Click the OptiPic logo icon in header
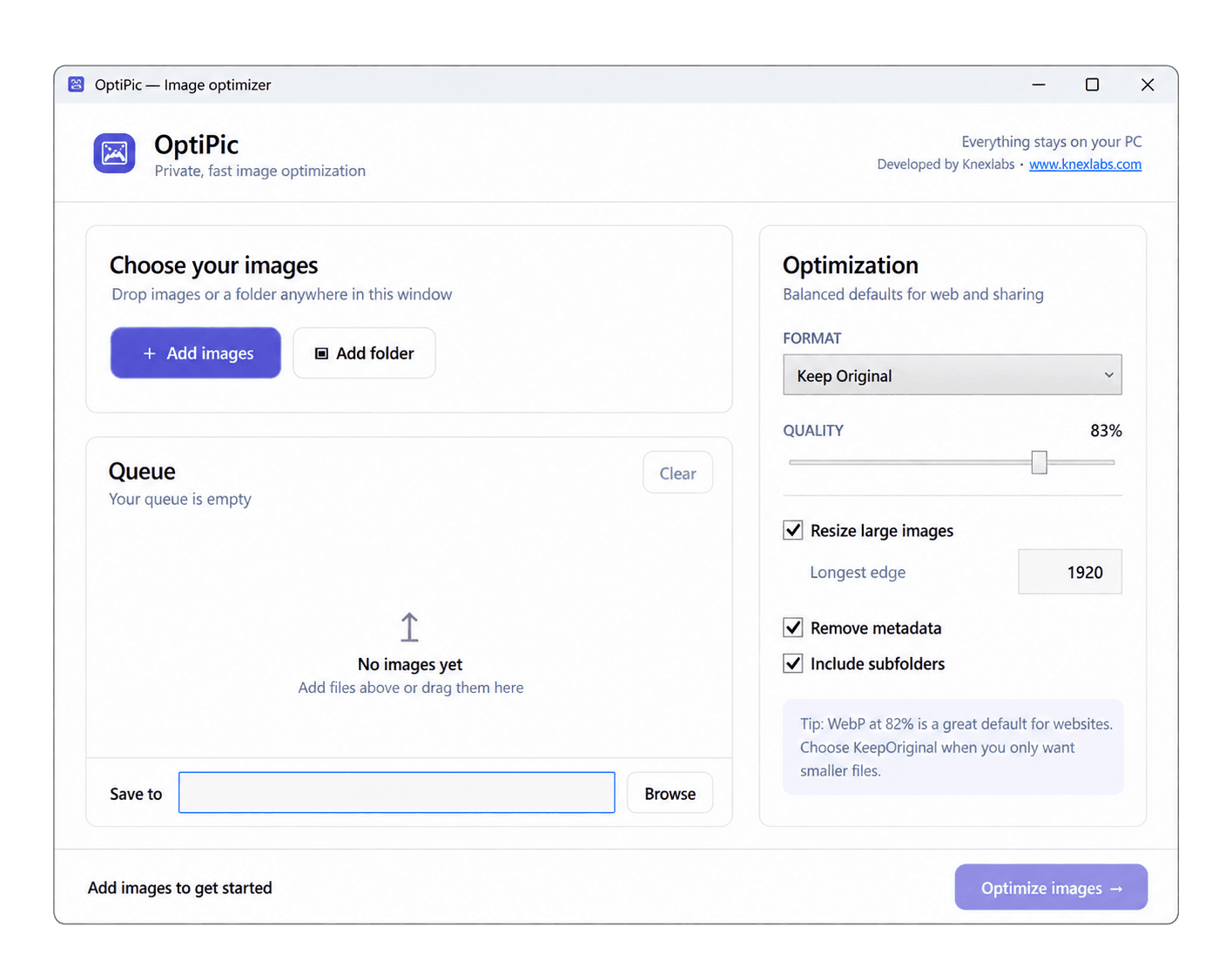Screen dimensions: 1232x967 114,153
